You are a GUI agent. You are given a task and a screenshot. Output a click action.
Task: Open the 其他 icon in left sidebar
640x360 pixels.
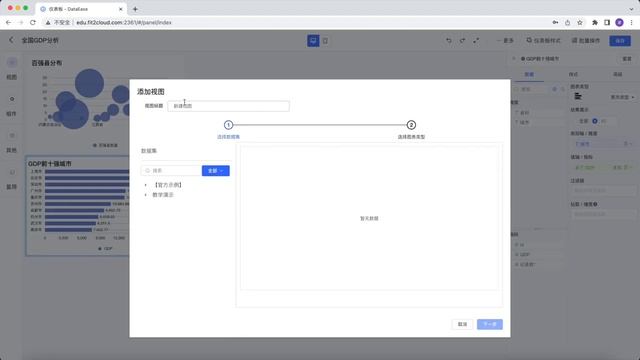pos(12,136)
